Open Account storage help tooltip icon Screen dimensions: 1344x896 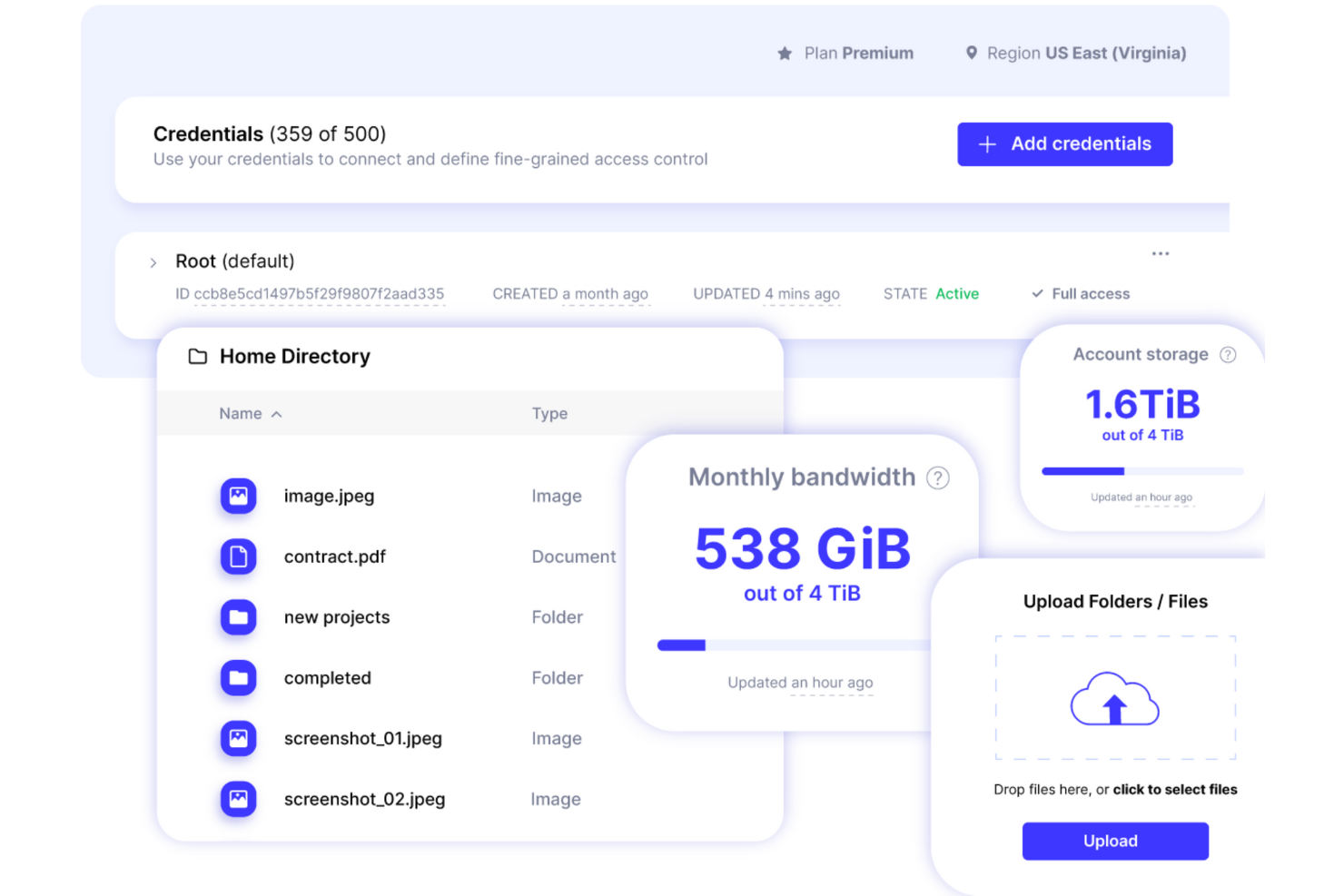tap(1229, 355)
